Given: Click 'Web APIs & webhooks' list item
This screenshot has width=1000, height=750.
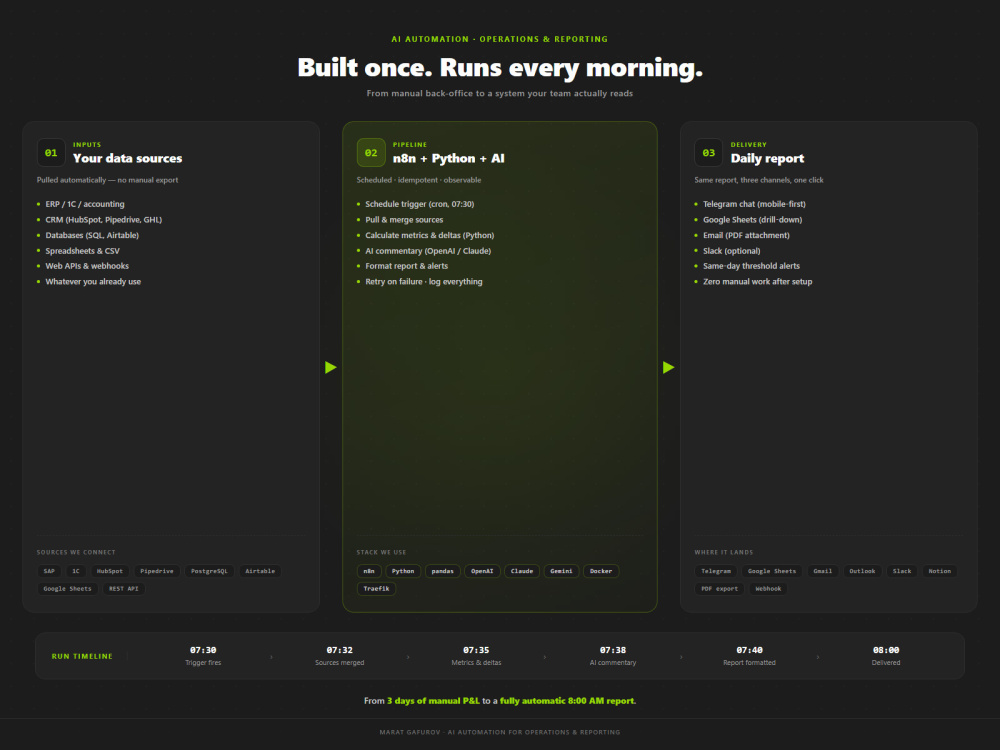Looking at the screenshot, I should coord(87,266).
